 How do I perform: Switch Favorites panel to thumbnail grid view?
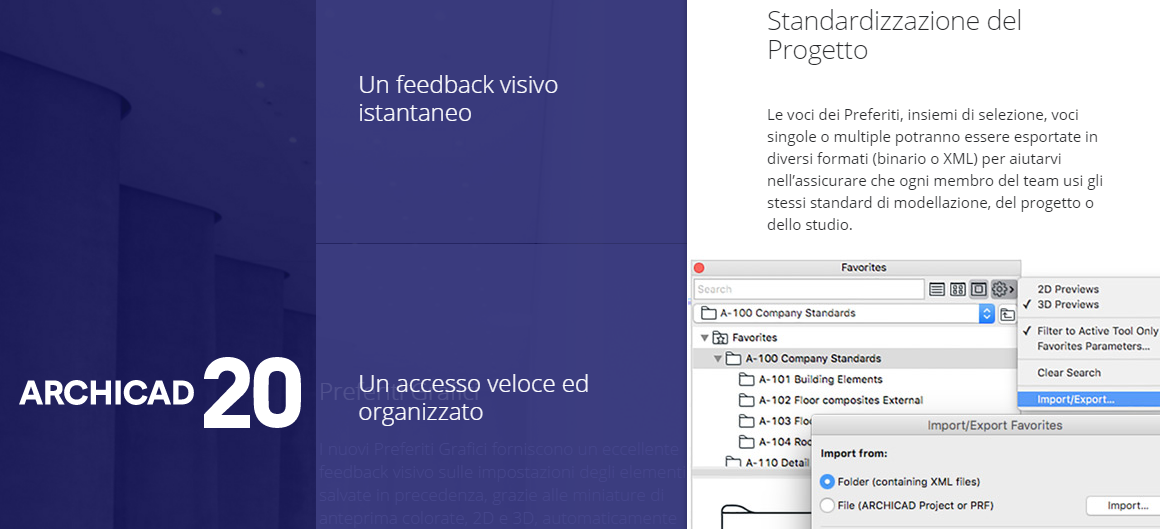957,289
